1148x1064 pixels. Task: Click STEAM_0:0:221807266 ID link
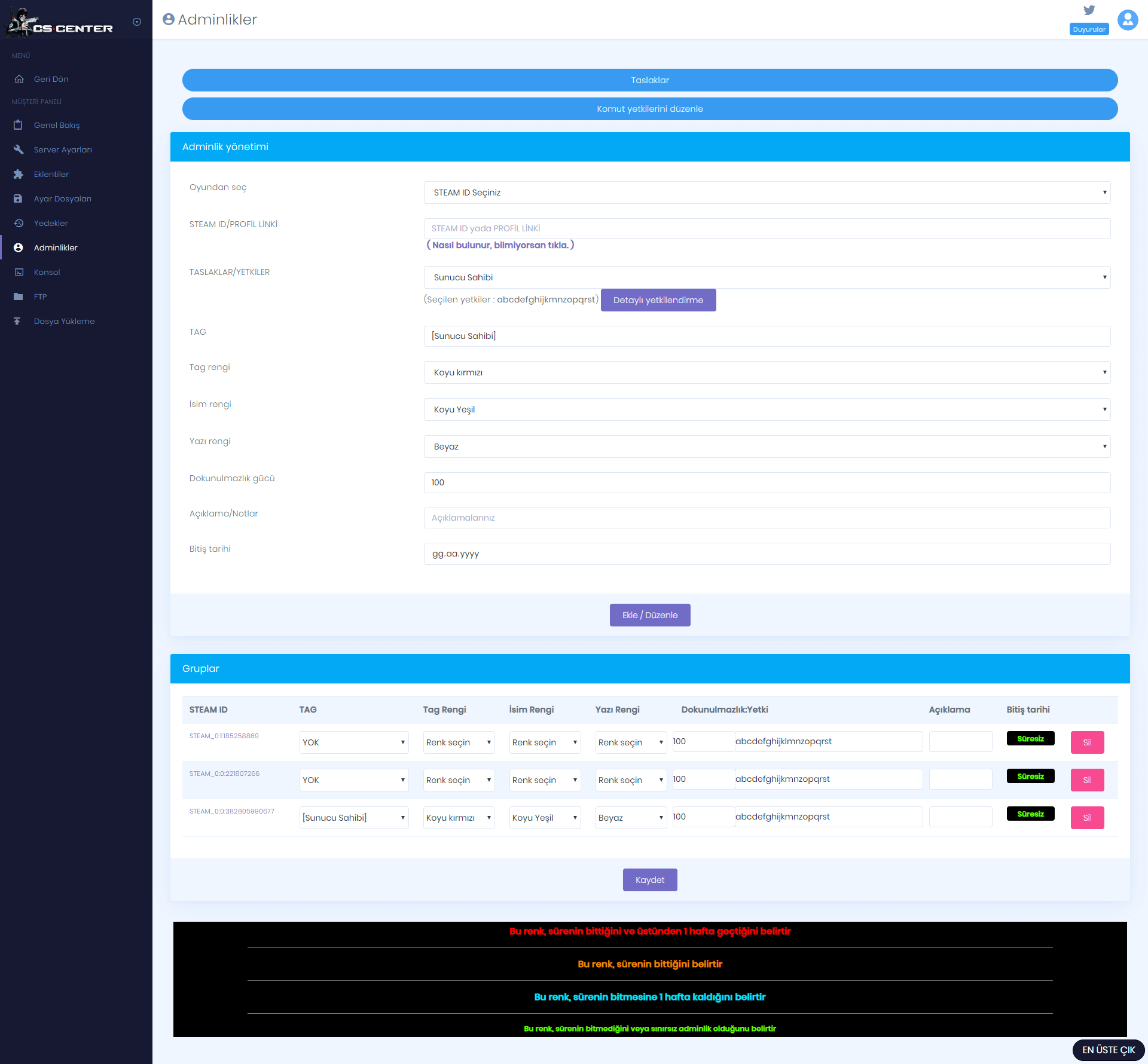(224, 773)
